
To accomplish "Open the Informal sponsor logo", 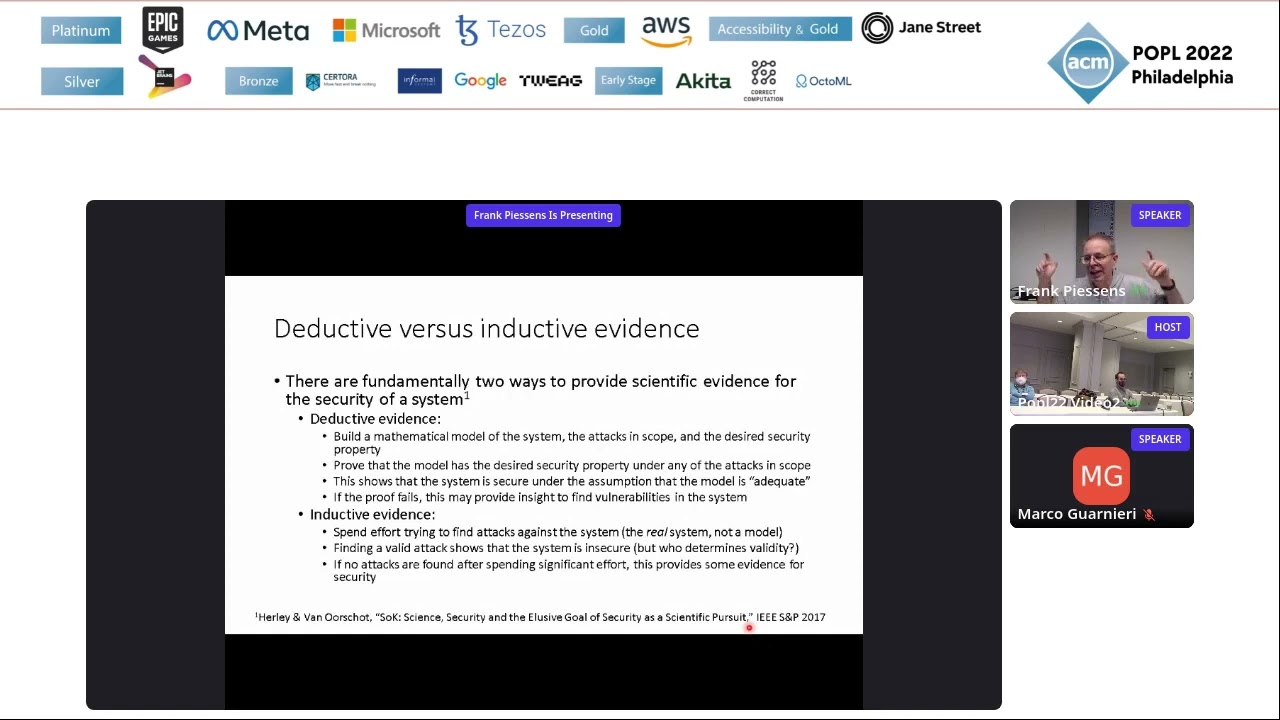I will (419, 81).
